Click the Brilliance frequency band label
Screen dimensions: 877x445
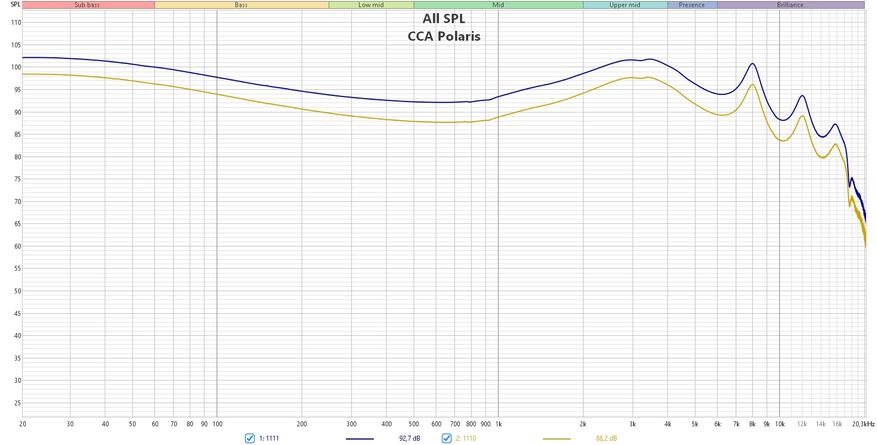pos(790,4)
